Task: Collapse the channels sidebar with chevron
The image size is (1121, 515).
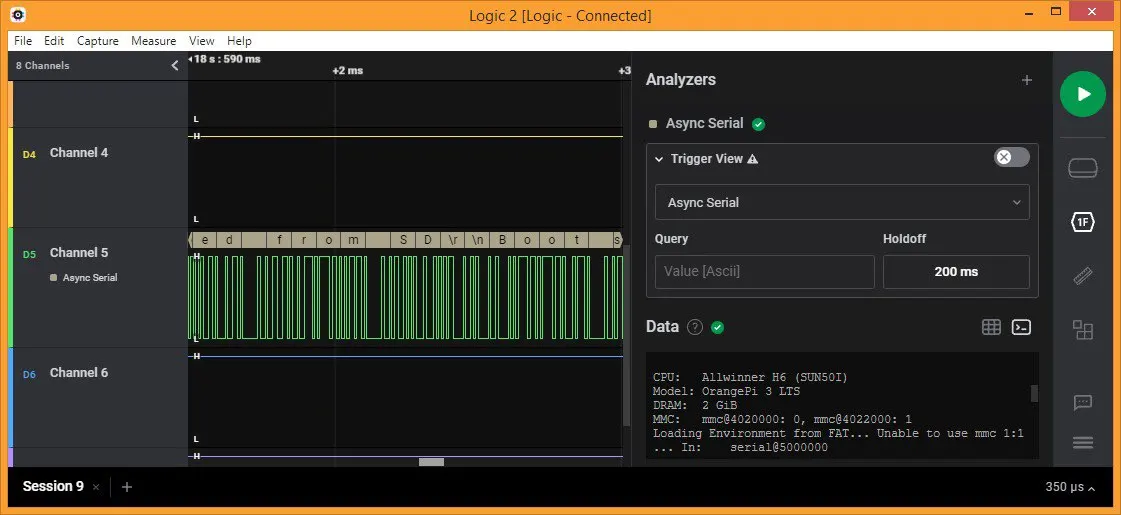Action: (x=175, y=66)
